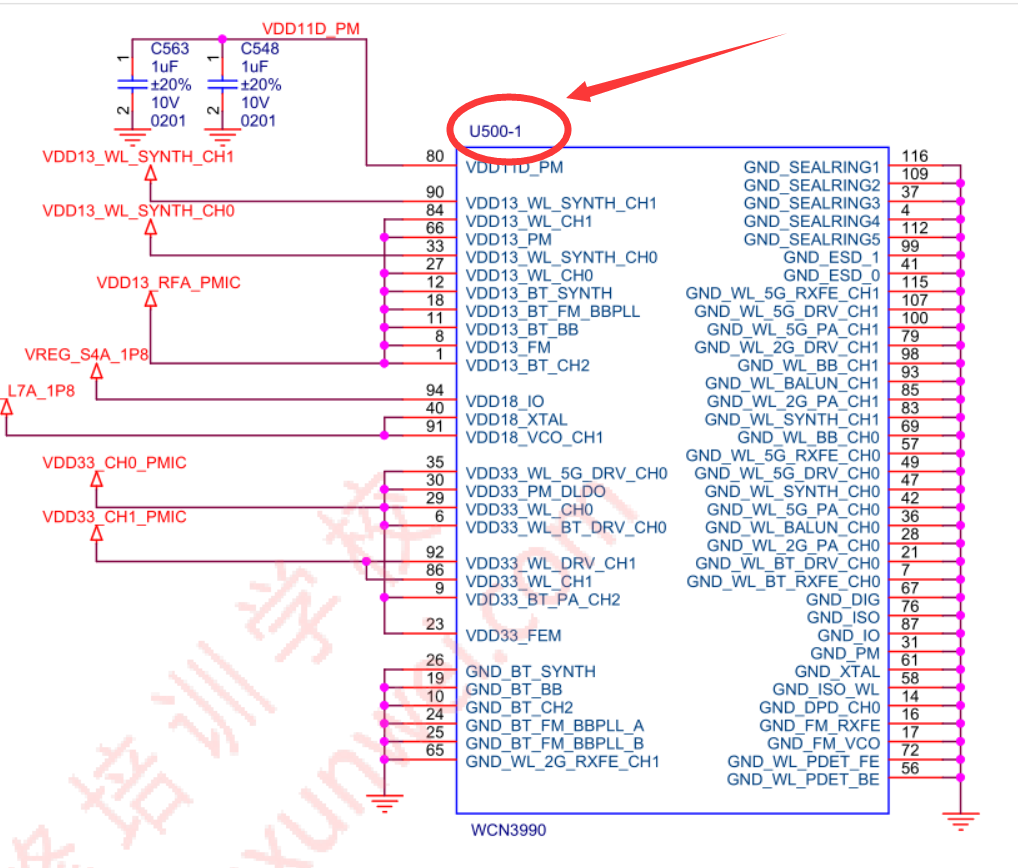Screen dimensions: 1018x868
Task: Select the C548 capacitor symbol
Action: (x=222, y=84)
